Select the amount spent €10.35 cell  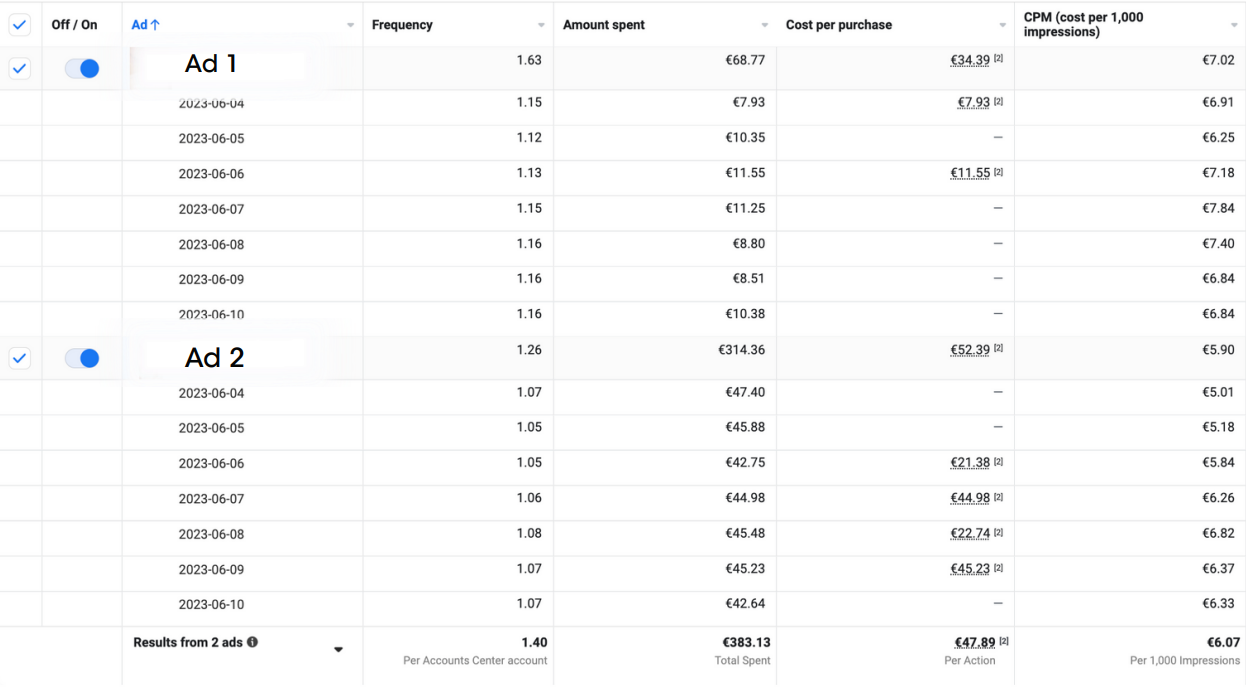click(x=745, y=137)
